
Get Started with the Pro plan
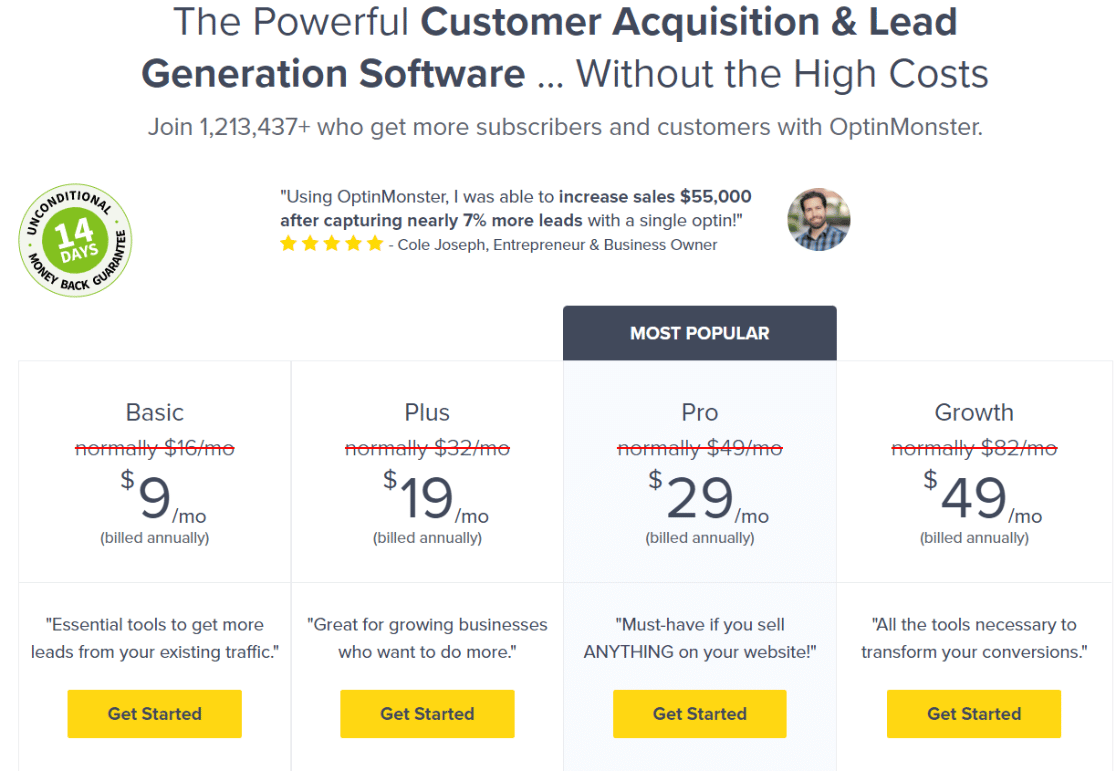coord(700,713)
